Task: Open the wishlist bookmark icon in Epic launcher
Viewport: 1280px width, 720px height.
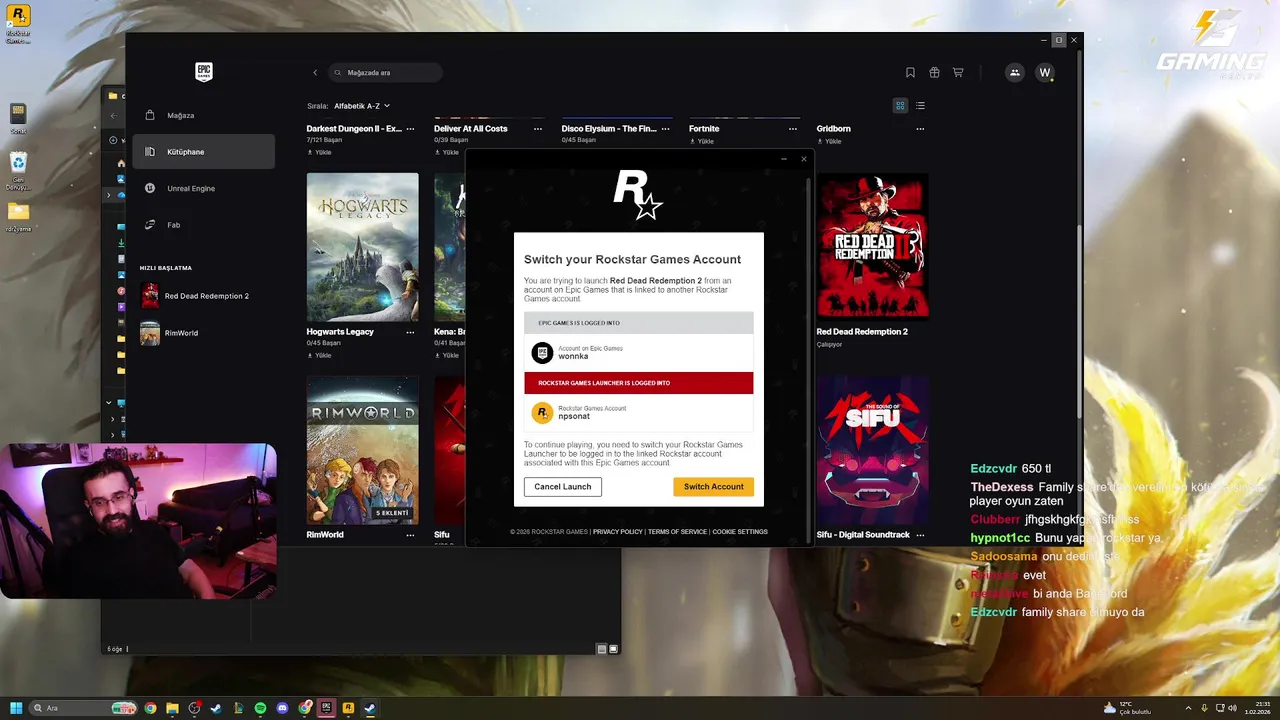Action: click(x=910, y=73)
